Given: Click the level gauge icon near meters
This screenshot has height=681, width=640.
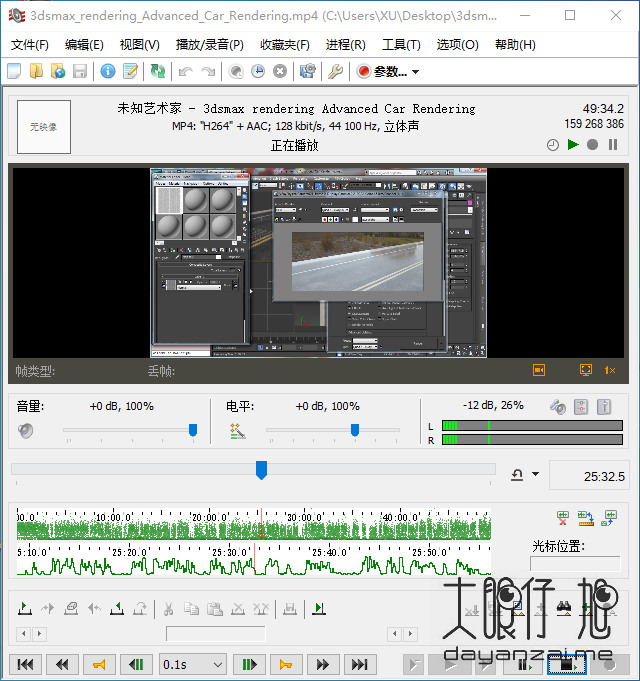Looking at the screenshot, I should [x=604, y=407].
